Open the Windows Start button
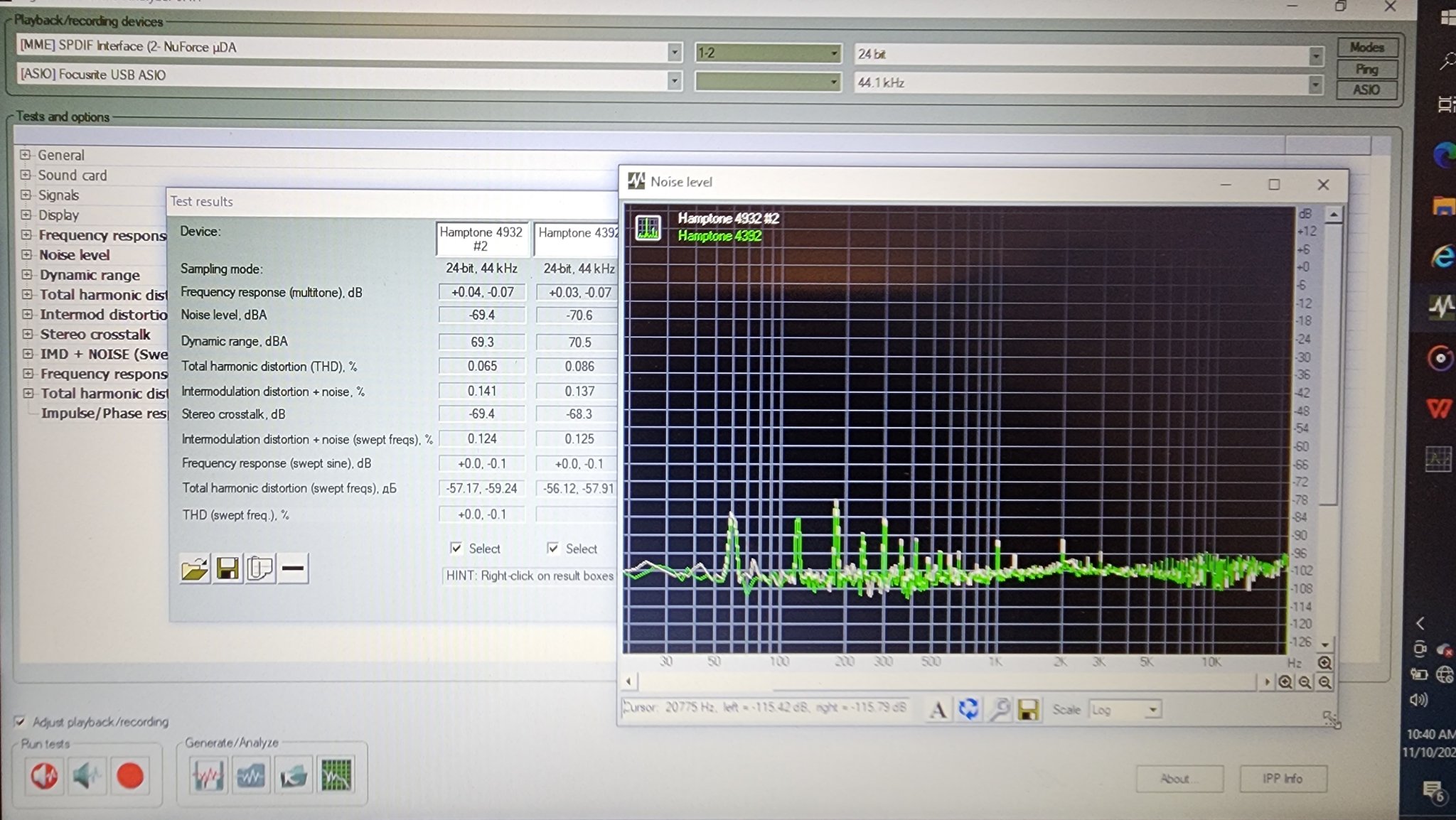Viewport: 1456px width, 820px height. tap(1447, 17)
